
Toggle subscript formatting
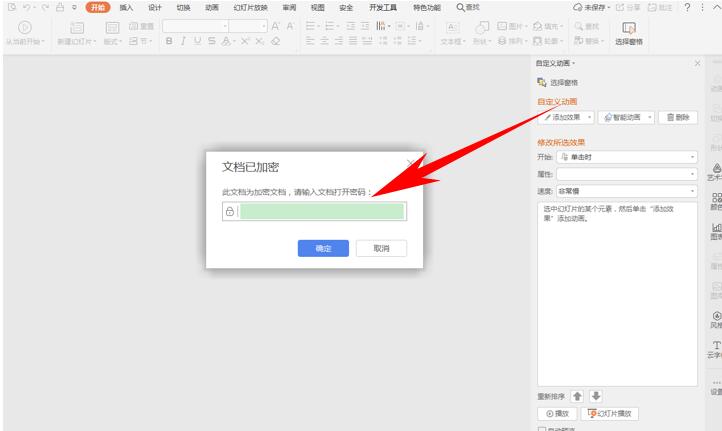pyautogui.click(x=260, y=41)
